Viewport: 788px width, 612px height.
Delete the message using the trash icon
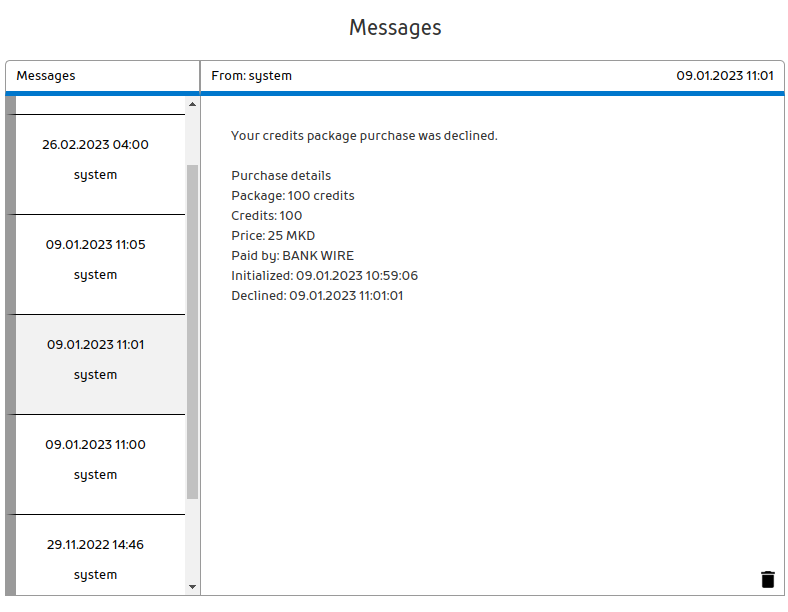767,579
